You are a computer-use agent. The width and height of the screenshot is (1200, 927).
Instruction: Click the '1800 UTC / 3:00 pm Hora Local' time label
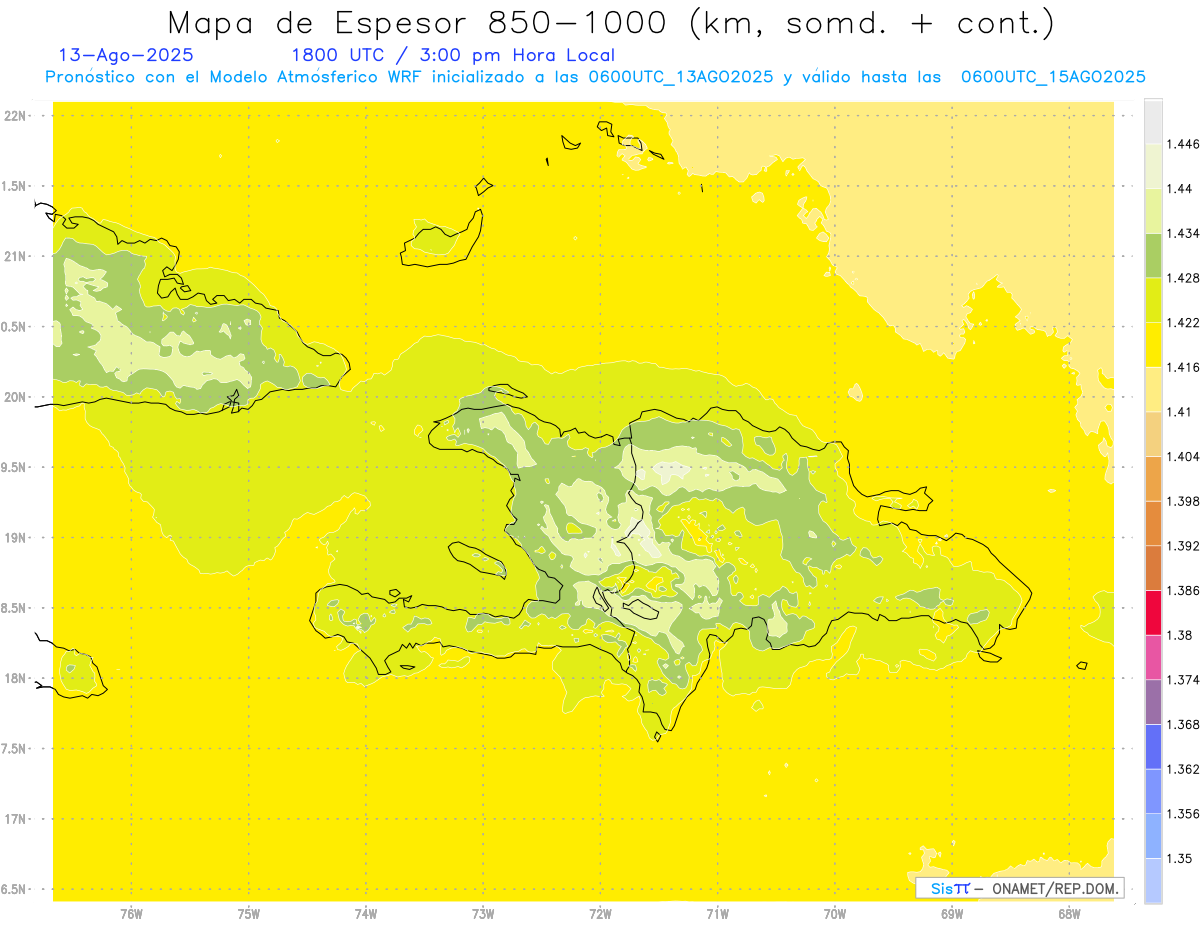(453, 56)
